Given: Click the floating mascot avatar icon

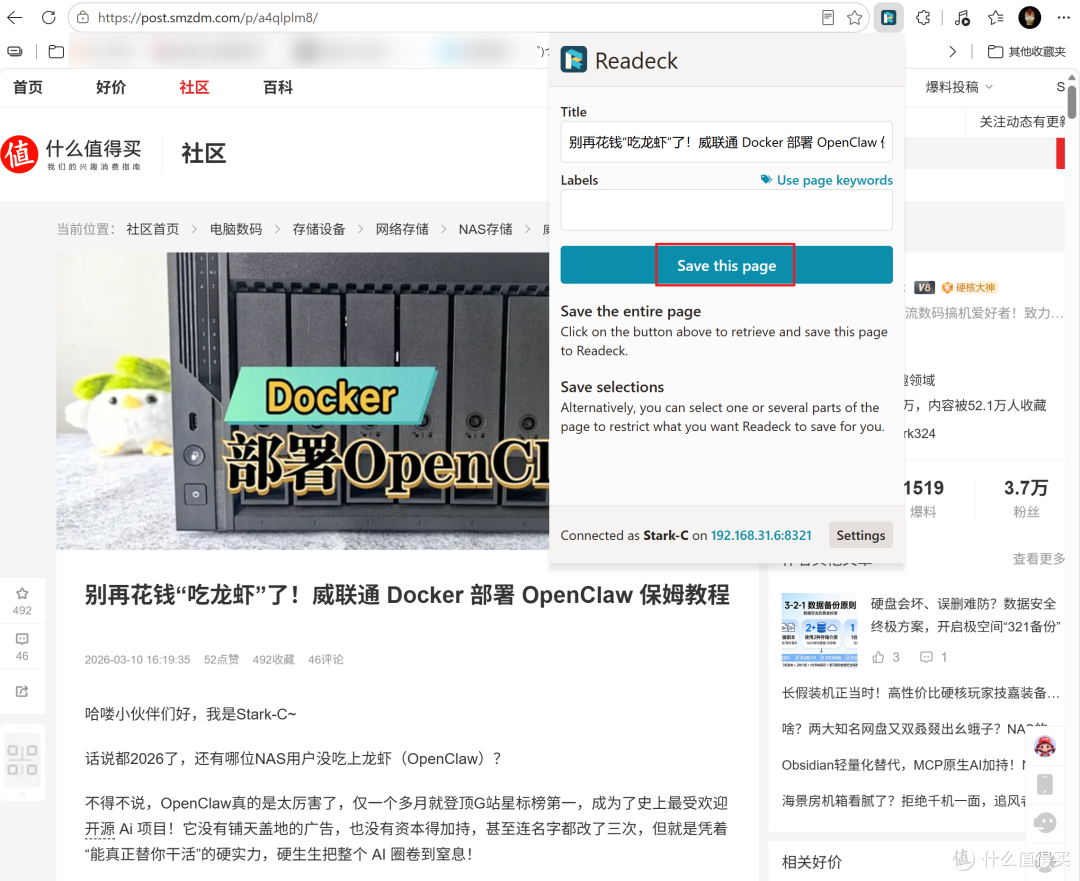Looking at the screenshot, I should point(1045,745).
